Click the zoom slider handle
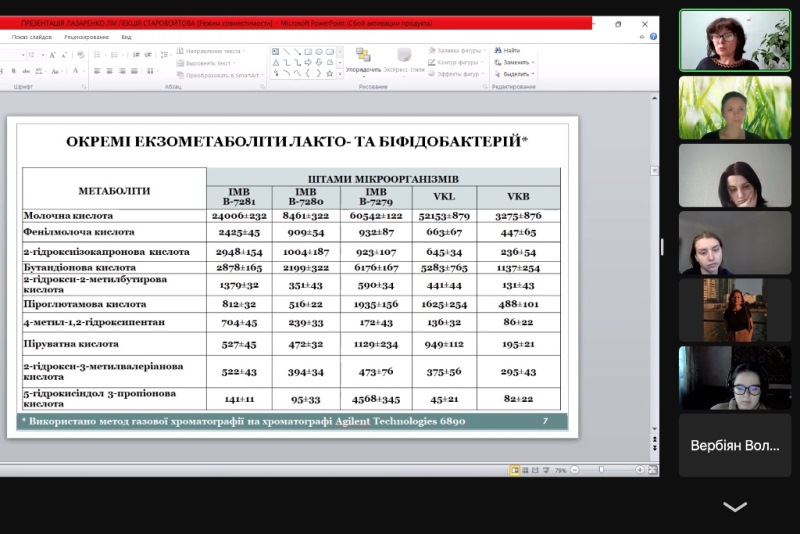This screenshot has height=534, width=800. point(602,470)
